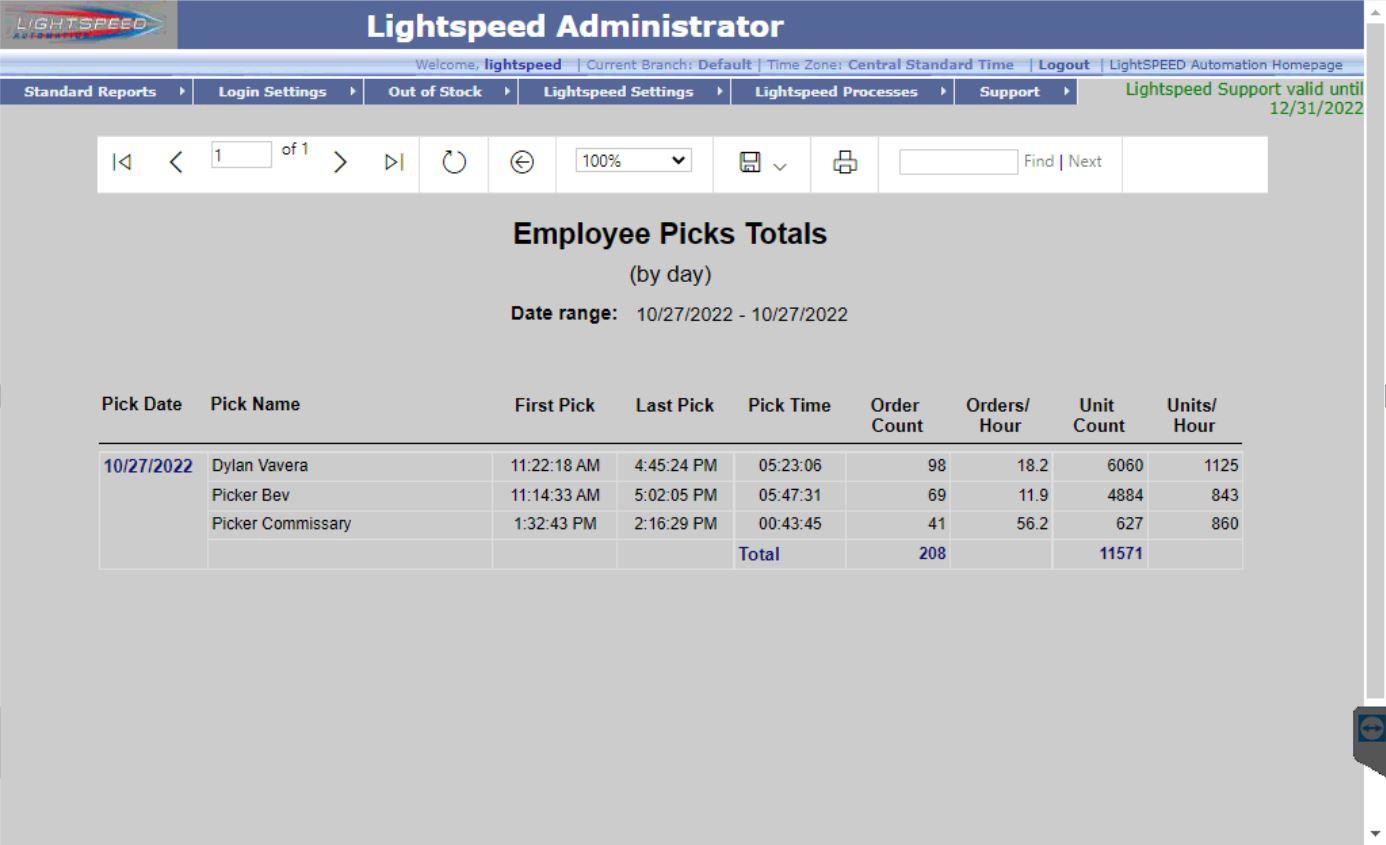Go to first page of report

coord(121,162)
